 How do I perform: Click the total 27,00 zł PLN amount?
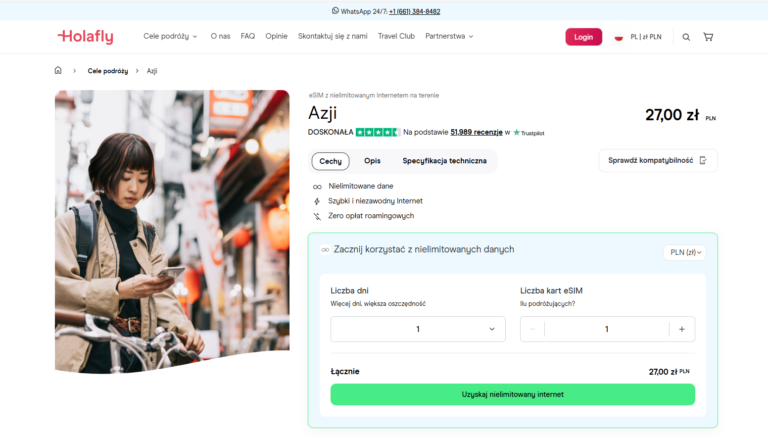[x=669, y=372]
